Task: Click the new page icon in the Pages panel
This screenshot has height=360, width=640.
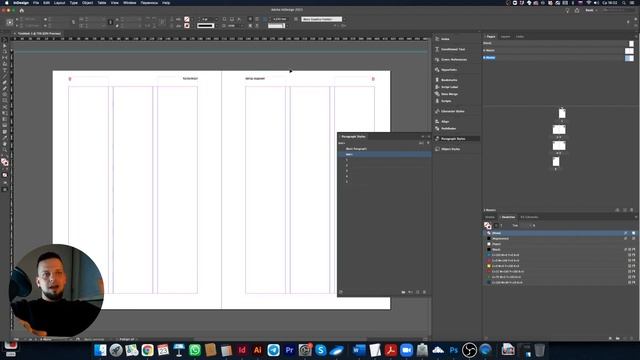Action: click(x=624, y=210)
